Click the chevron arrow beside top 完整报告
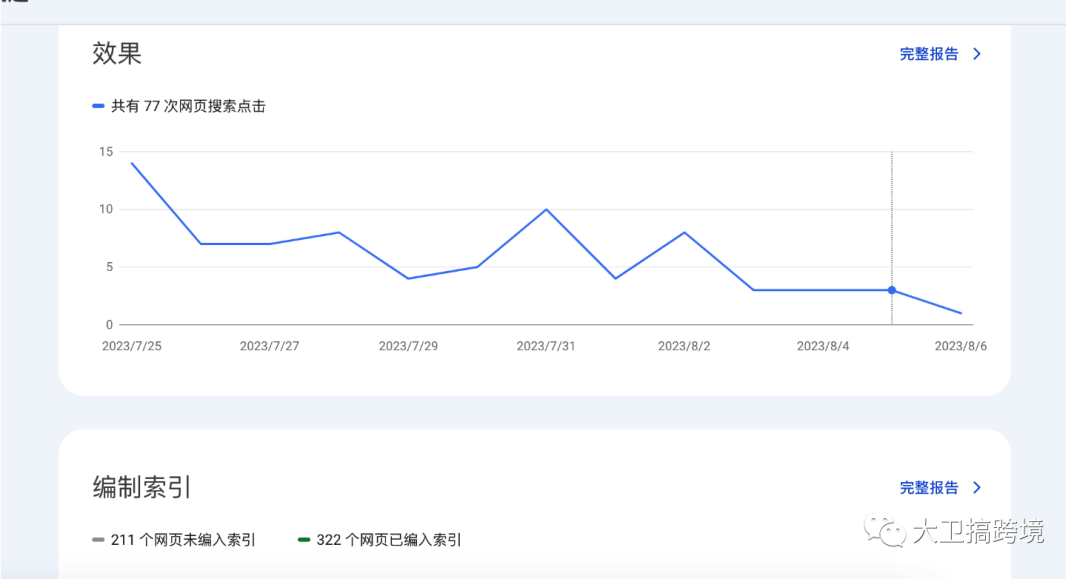Viewport: 1080px width, 579px height. point(977,54)
